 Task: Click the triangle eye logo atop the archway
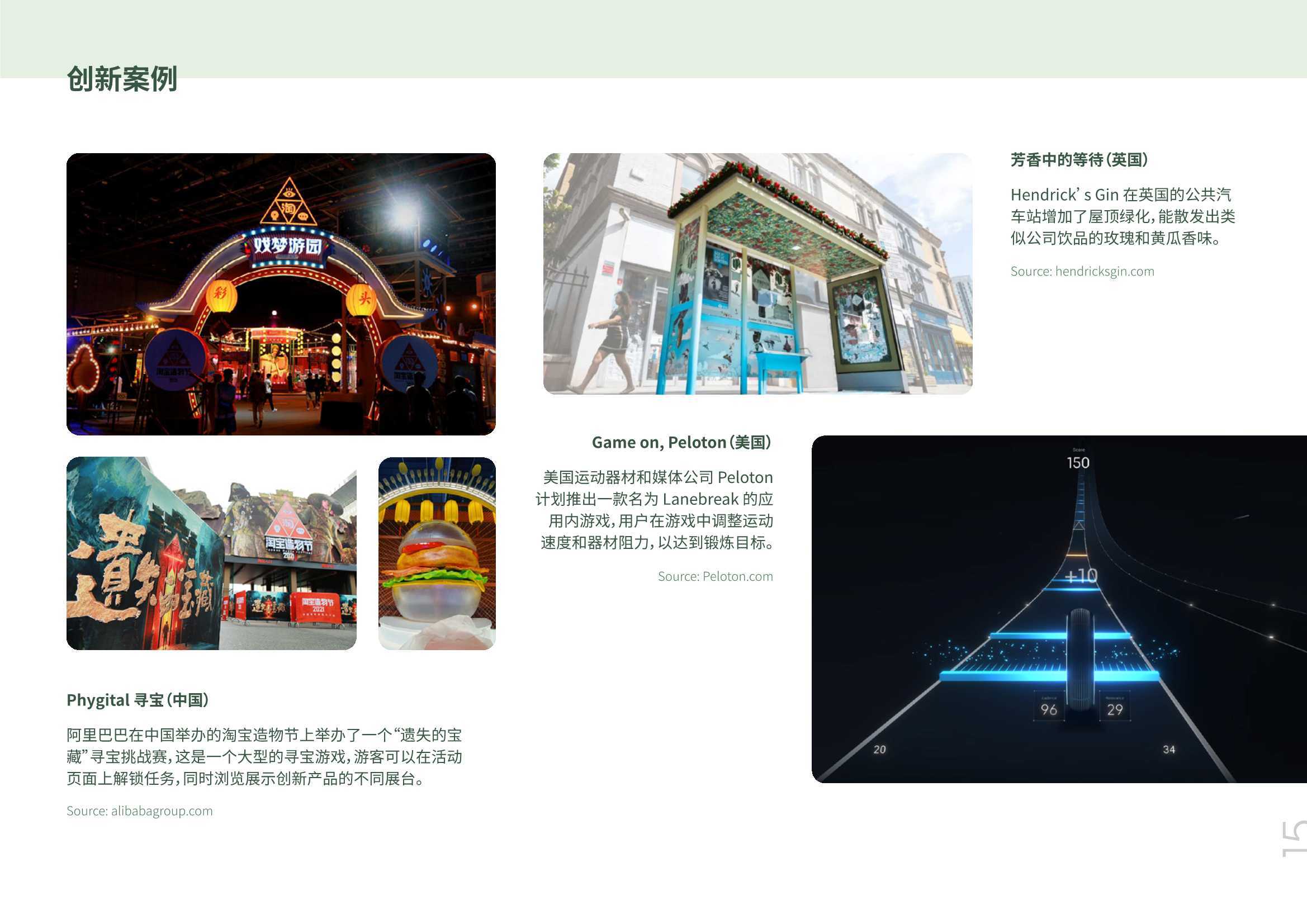pos(288,202)
